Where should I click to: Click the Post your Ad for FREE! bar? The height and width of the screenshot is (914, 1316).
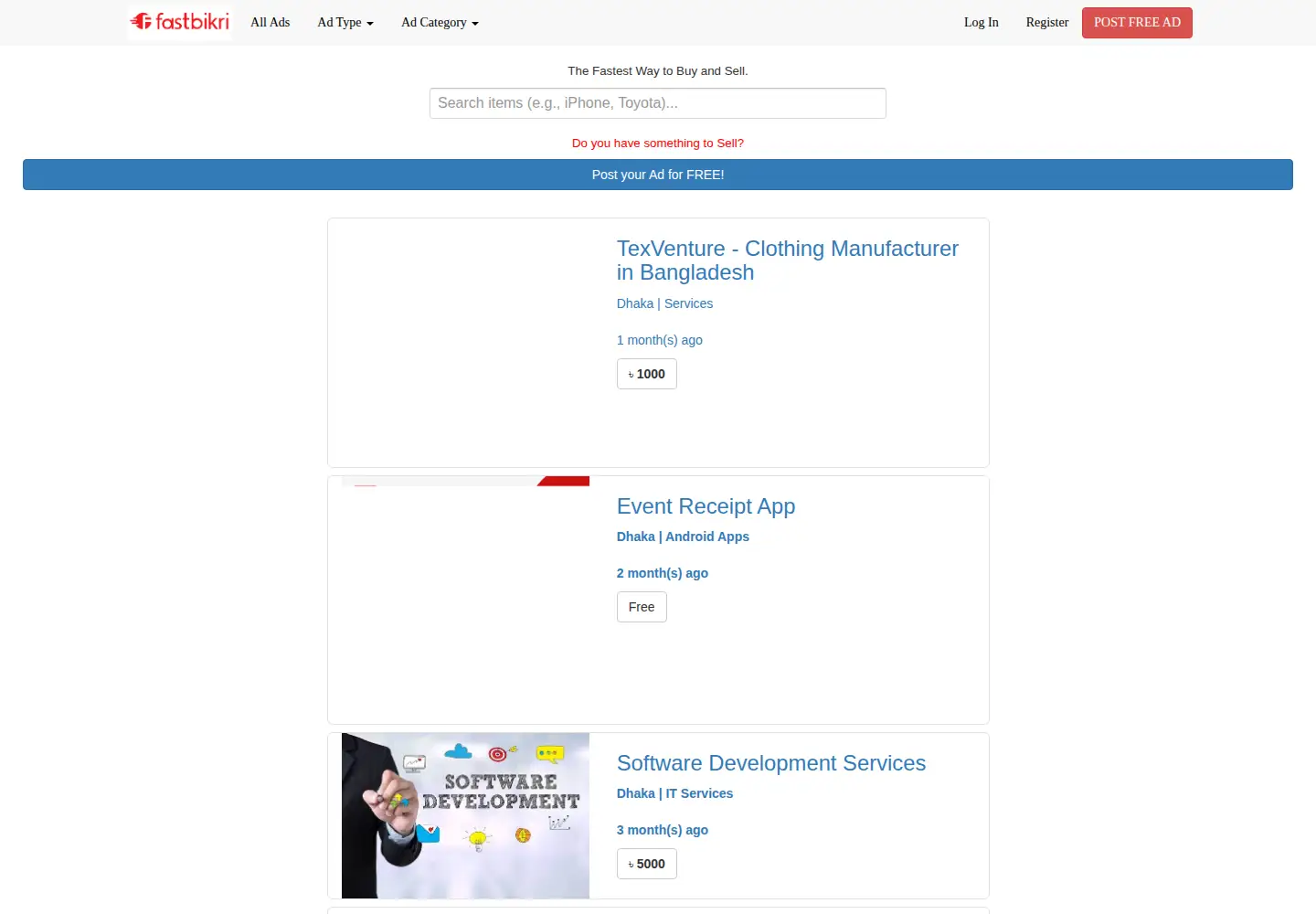[x=658, y=175]
